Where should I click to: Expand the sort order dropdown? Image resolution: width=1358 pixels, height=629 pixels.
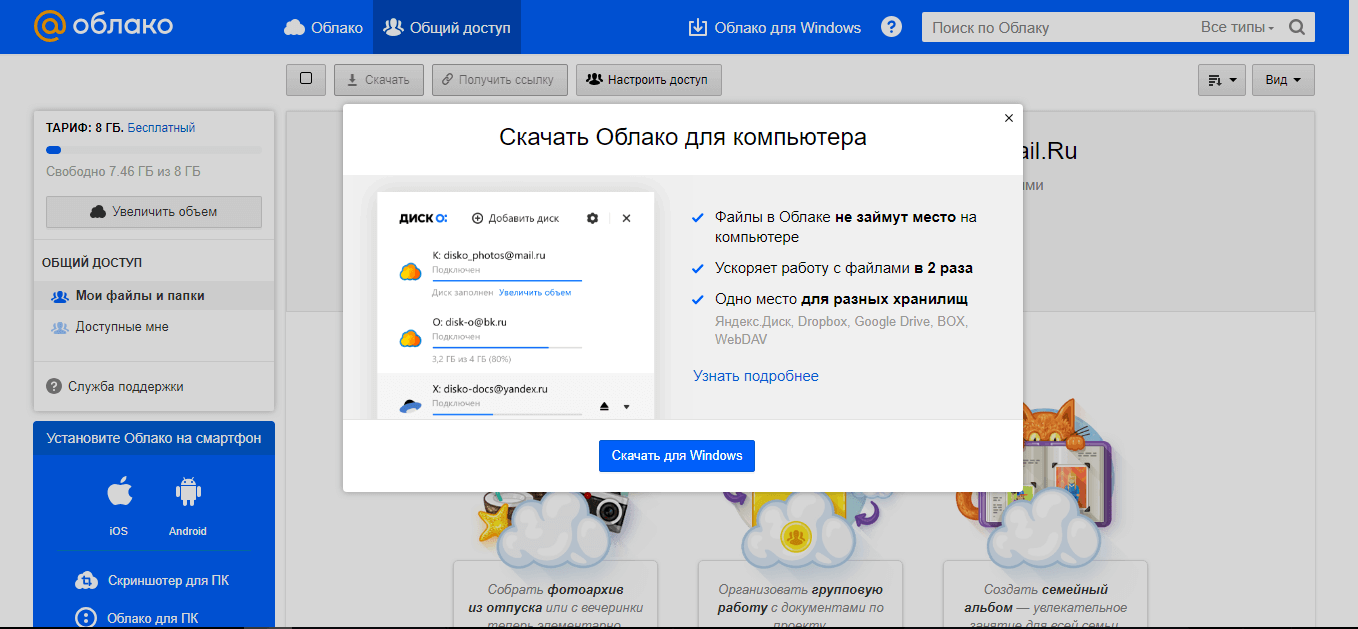coord(1222,80)
